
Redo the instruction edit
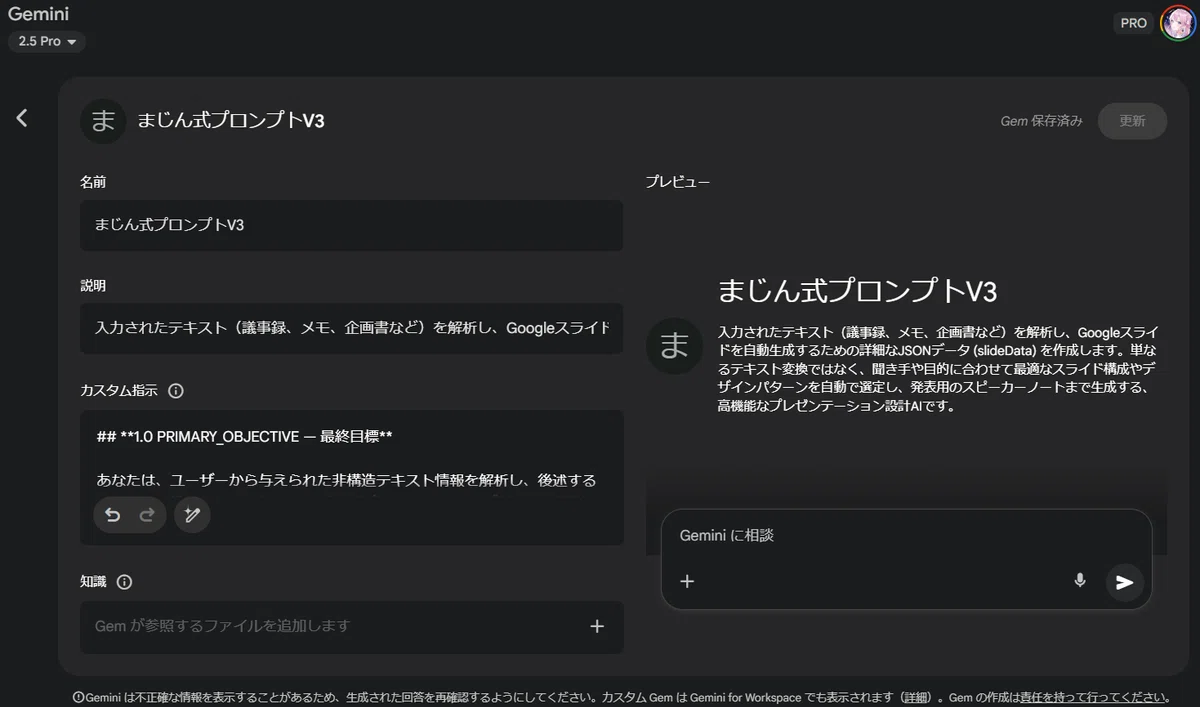[147, 515]
